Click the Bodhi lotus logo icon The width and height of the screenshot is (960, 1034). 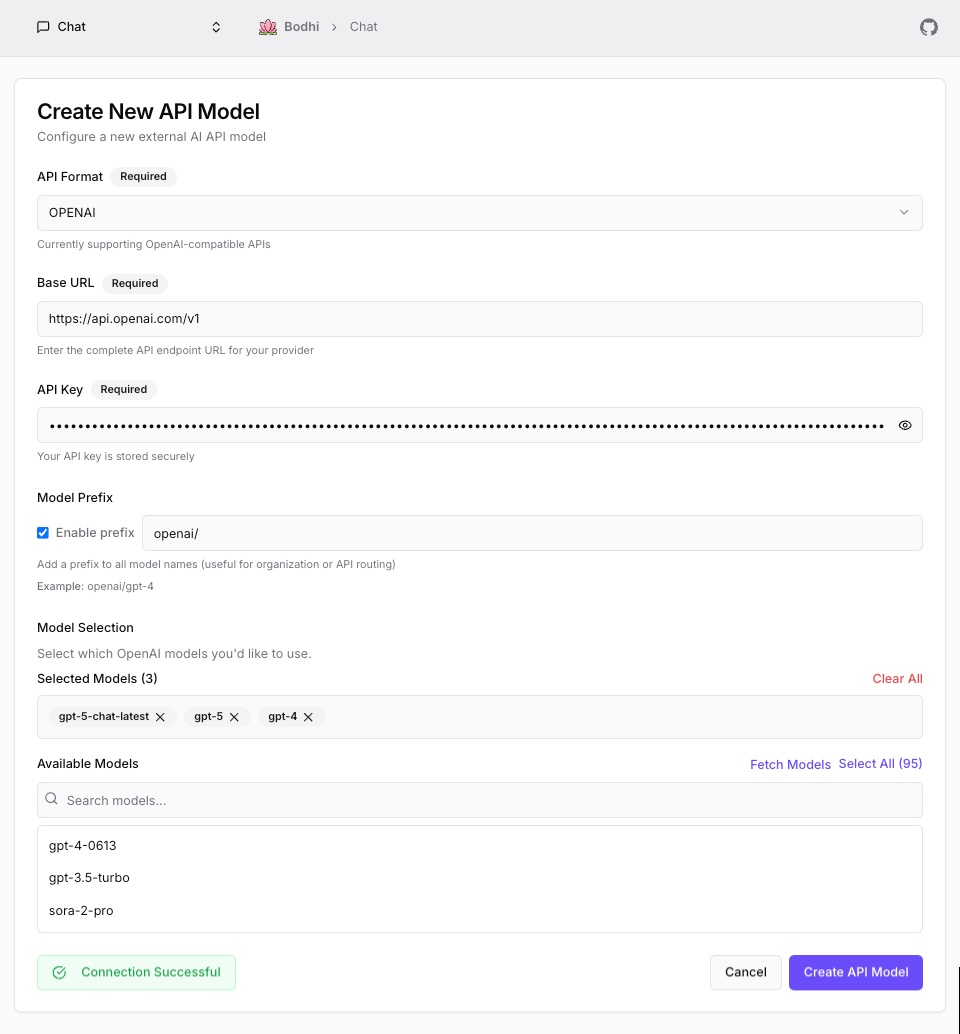pos(267,27)
